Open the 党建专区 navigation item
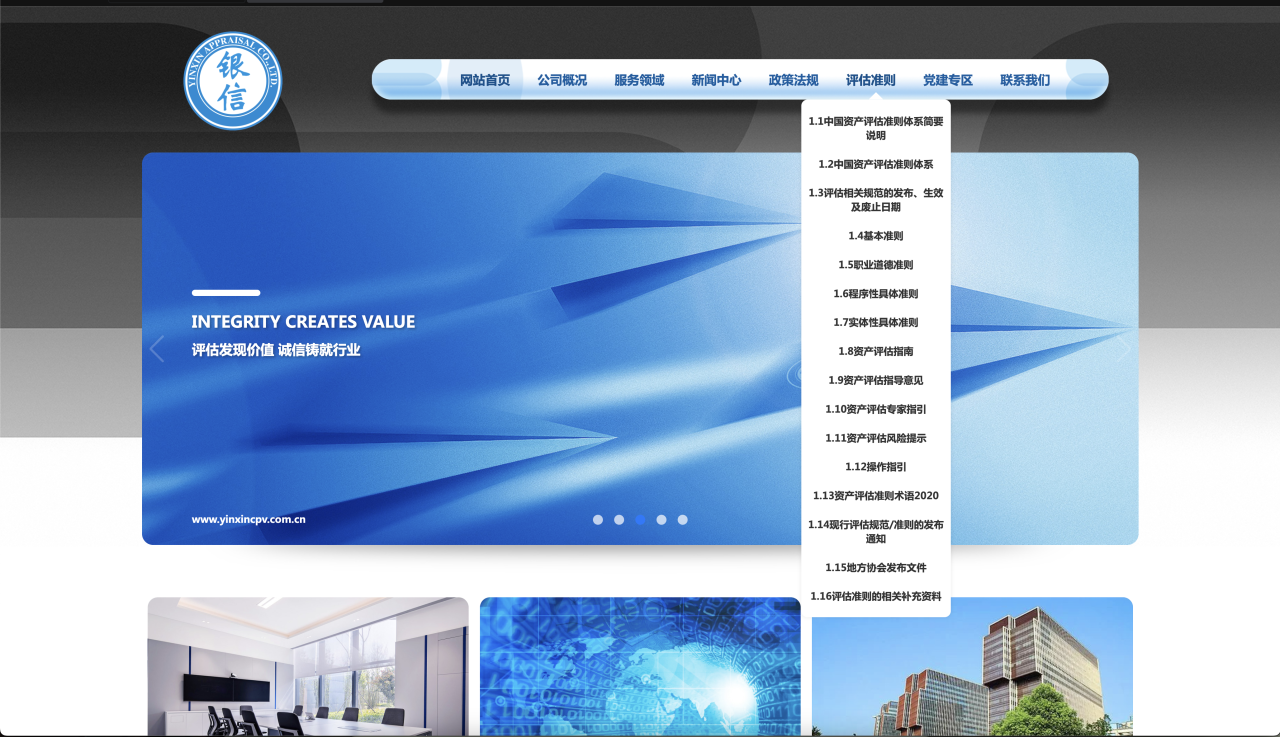 pos(948,80)
